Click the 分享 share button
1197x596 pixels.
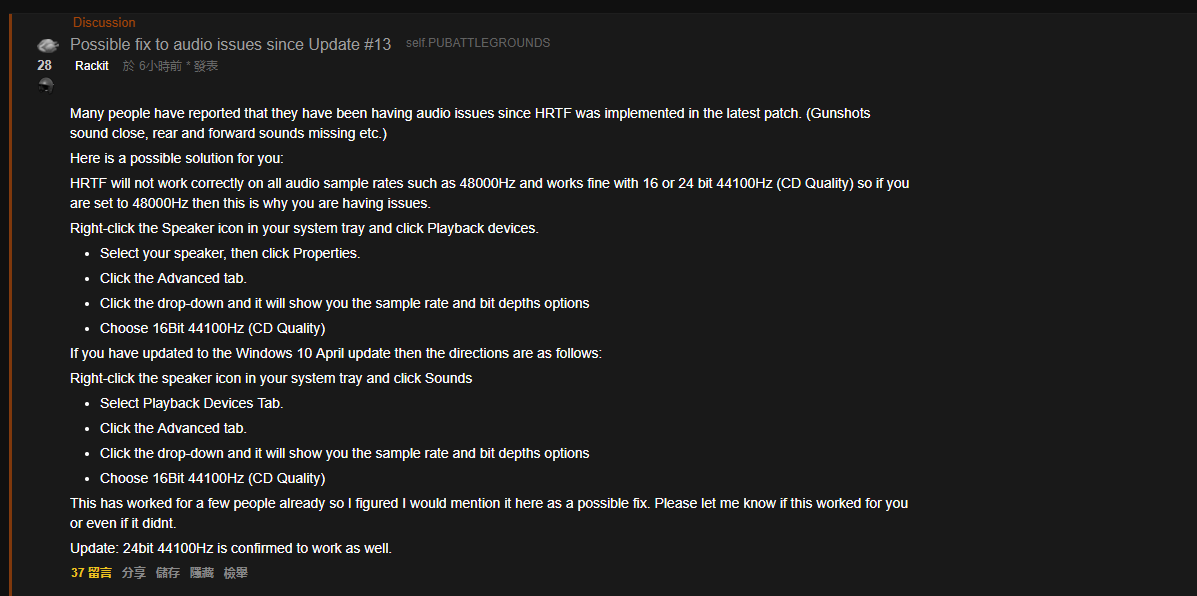click(x=134, y=572)
